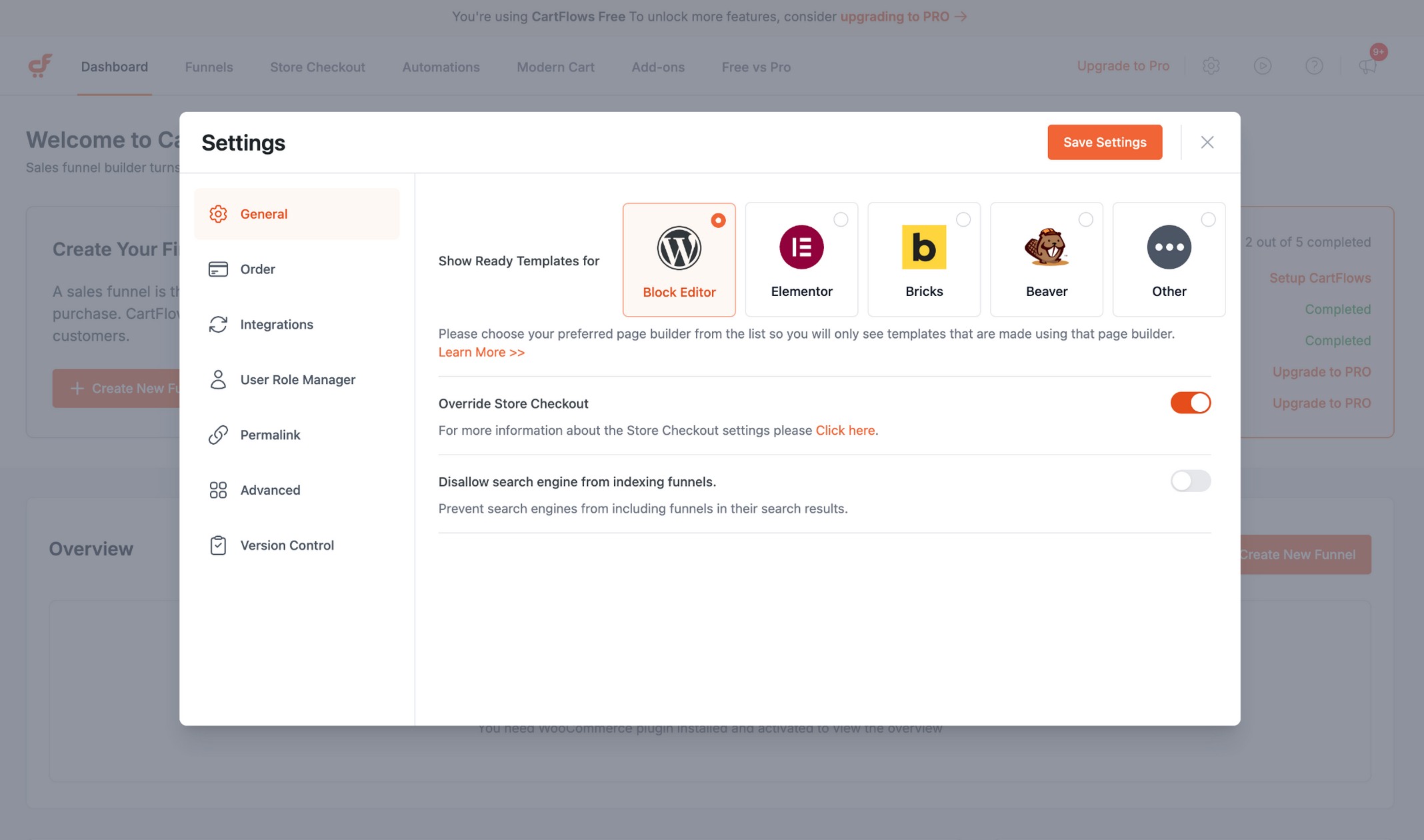Select the Block Editor radio button
Viewport: 1424px width, 840px height.
pyautogui.click(x=718, y=221)
